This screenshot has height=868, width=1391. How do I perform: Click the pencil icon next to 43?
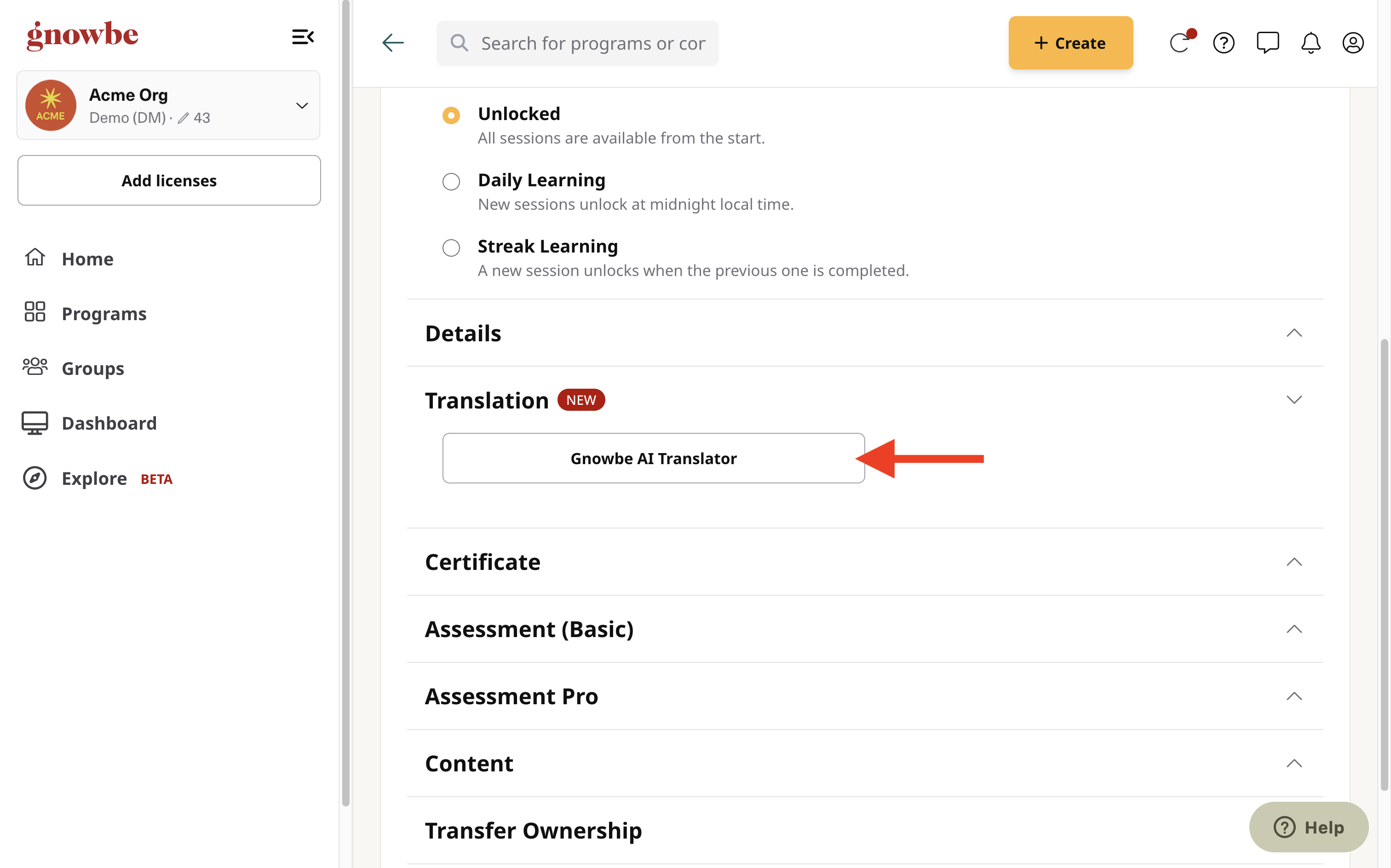183,118
